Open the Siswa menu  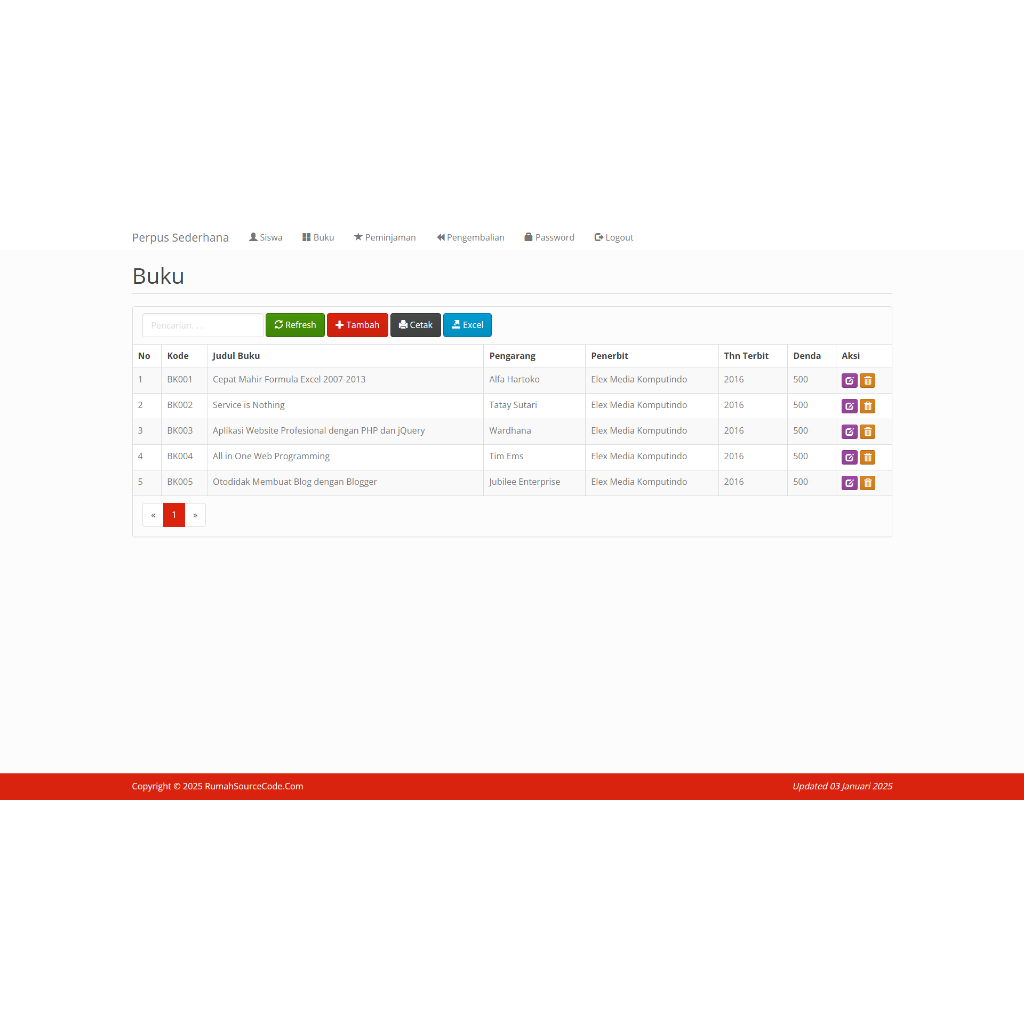pyautogui.click(x=265, y=237)
